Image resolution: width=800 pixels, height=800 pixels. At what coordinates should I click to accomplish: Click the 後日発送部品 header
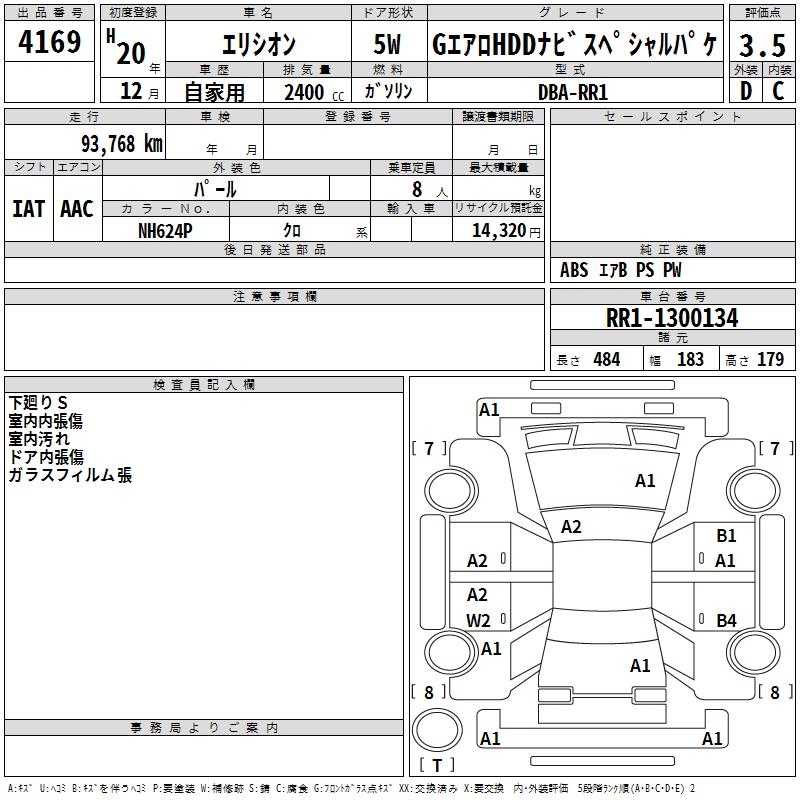pyautogui.click(x=274, y=249)
